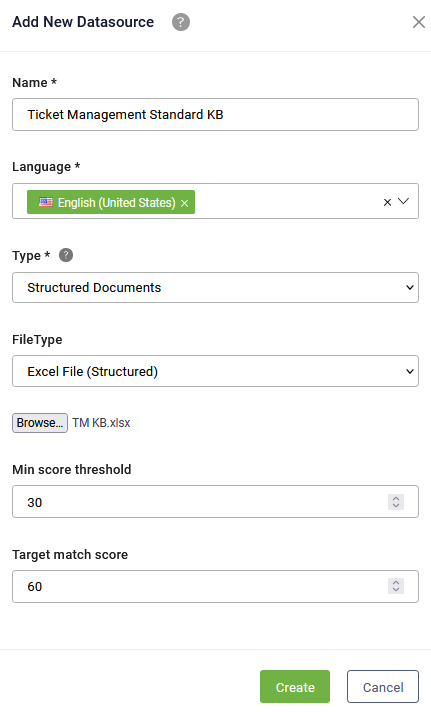Increase Target match score with up arrow
The width and height of the screenshot is (431, 713).
click(x=396, y=582)
